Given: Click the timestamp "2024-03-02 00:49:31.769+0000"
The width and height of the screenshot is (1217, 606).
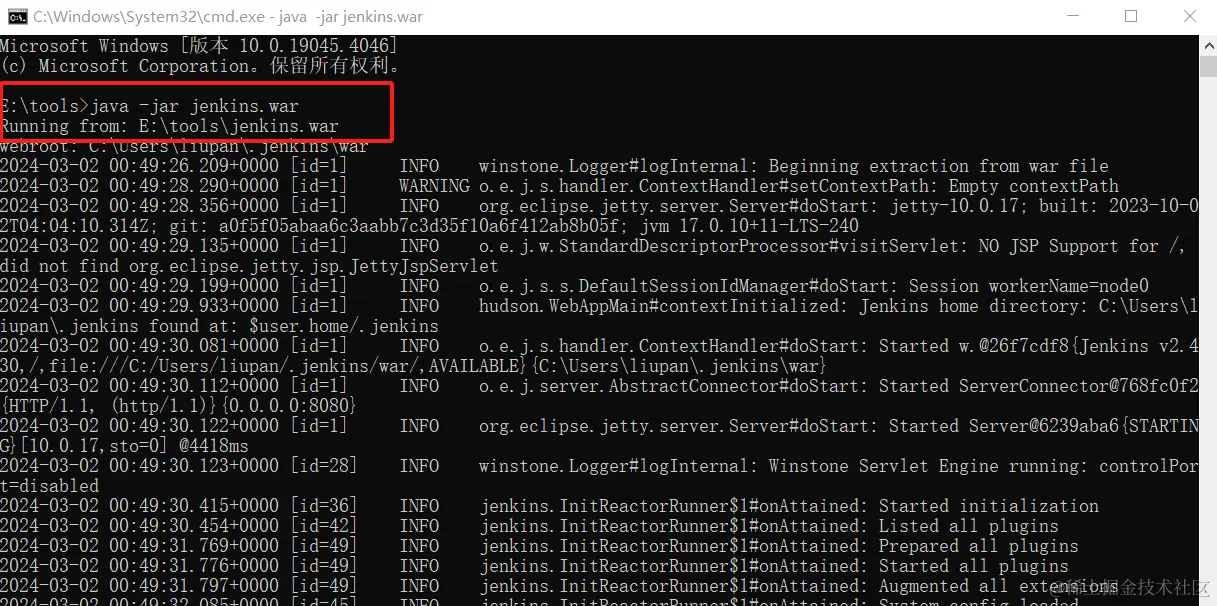Looking at the screenshot, I should pos(139,546).
